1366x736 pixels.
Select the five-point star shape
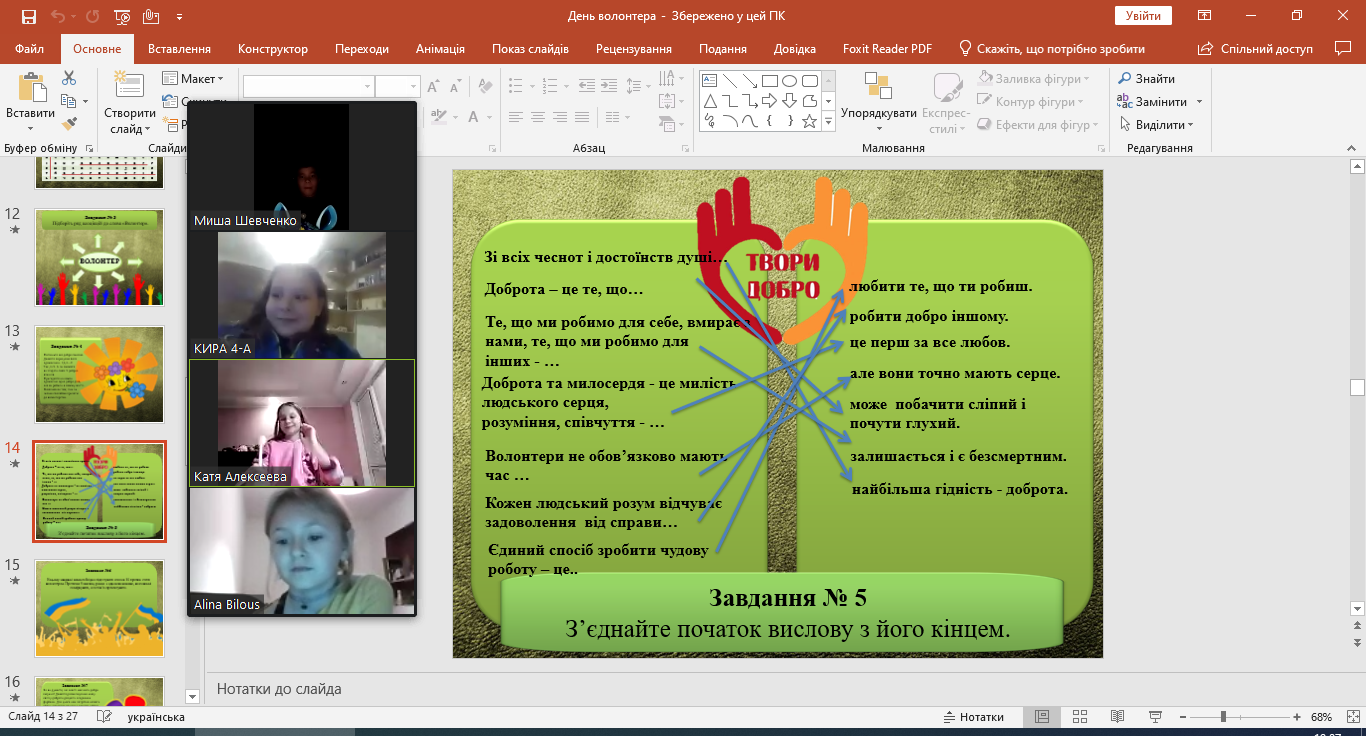810,121
